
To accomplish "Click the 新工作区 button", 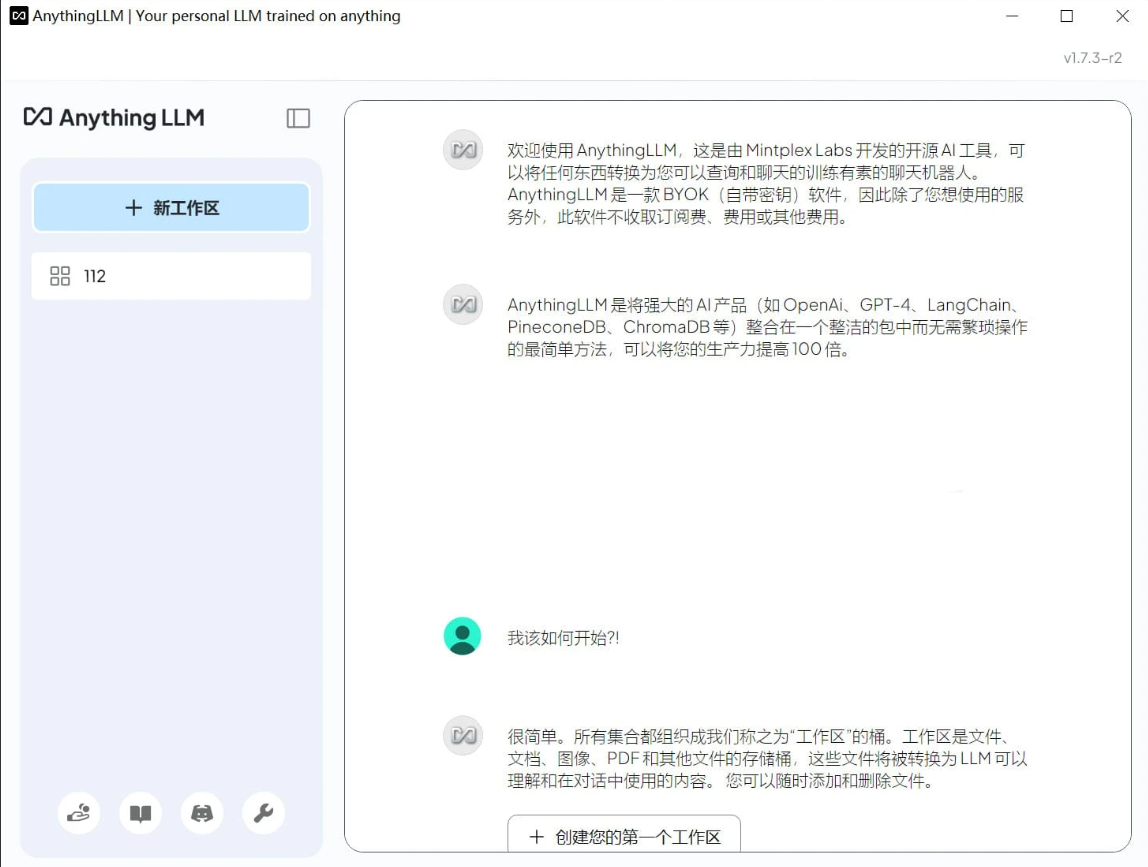I will [x=171, y=207].
